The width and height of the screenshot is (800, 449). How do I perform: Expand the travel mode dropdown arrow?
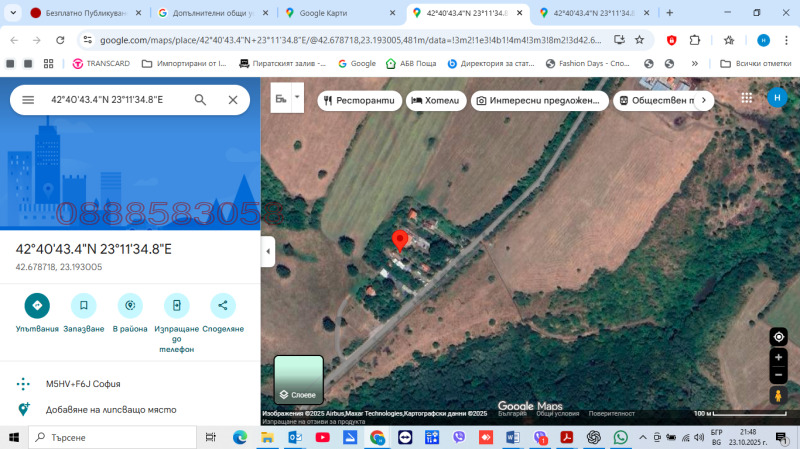(x=298, y=98)
